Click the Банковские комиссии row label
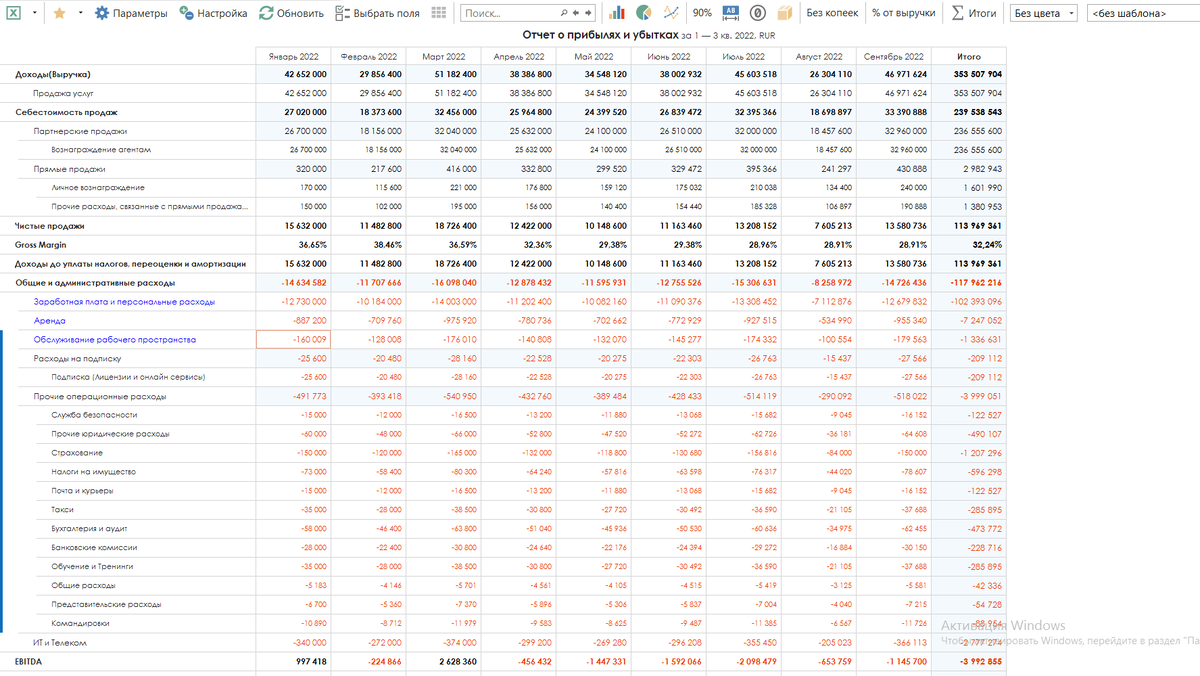The width and height of the screenshot is (1200, 676). [92, 548]
